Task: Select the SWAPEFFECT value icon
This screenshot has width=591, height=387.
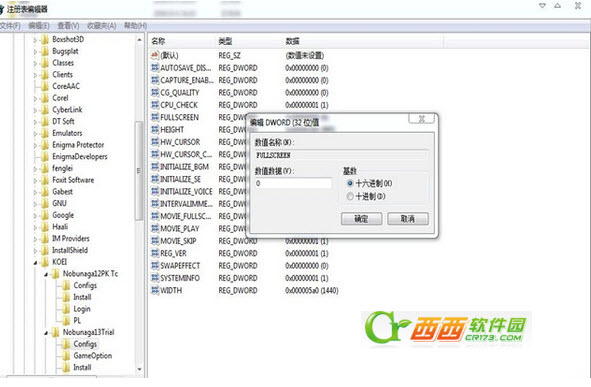Action: point(155,266)
